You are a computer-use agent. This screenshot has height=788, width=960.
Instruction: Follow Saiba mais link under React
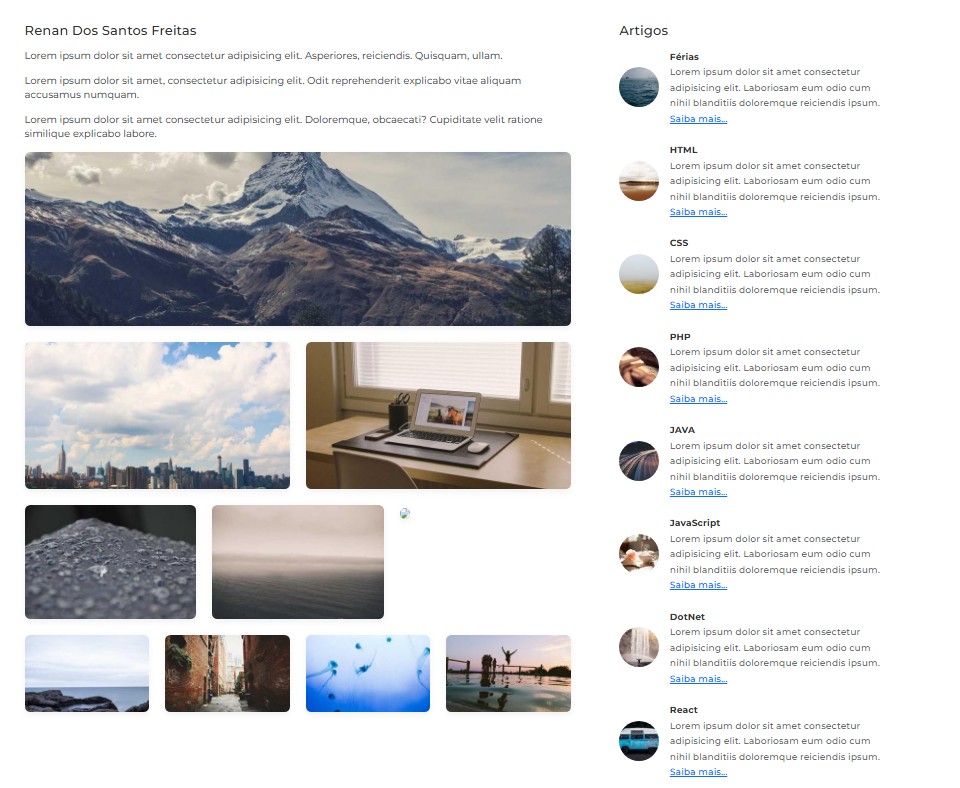pyautogui.click(x=698, y=771)
